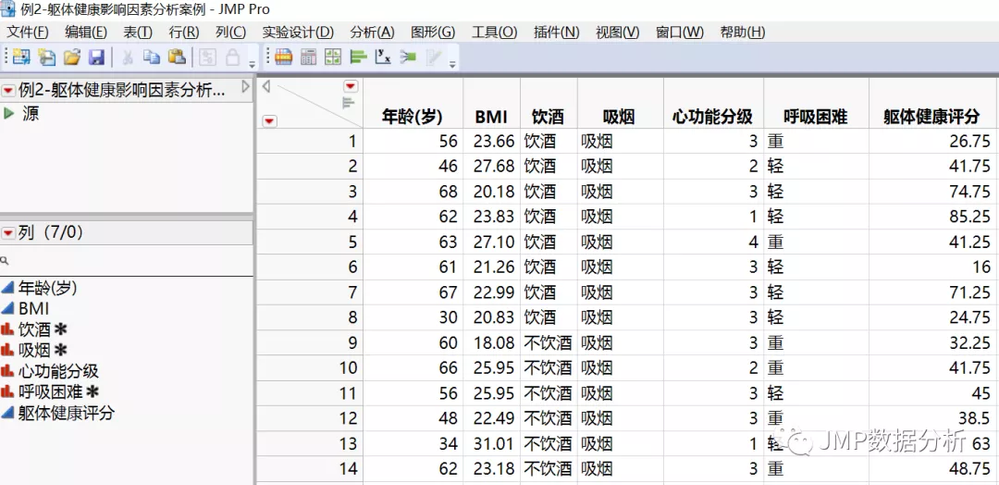Screen dimensions: 999x485
Task: Click 不饮酒 cell in row 10
Action: click(x=548, y=368)
